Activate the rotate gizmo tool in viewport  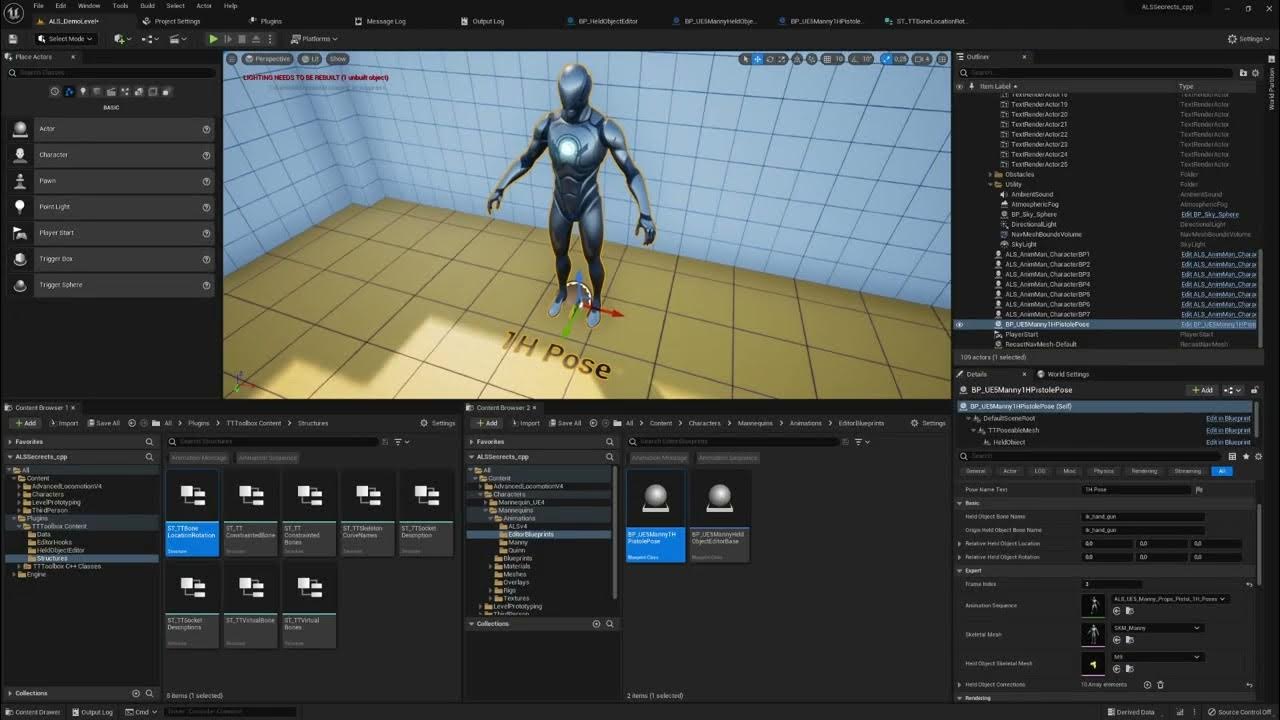[770, 59]
